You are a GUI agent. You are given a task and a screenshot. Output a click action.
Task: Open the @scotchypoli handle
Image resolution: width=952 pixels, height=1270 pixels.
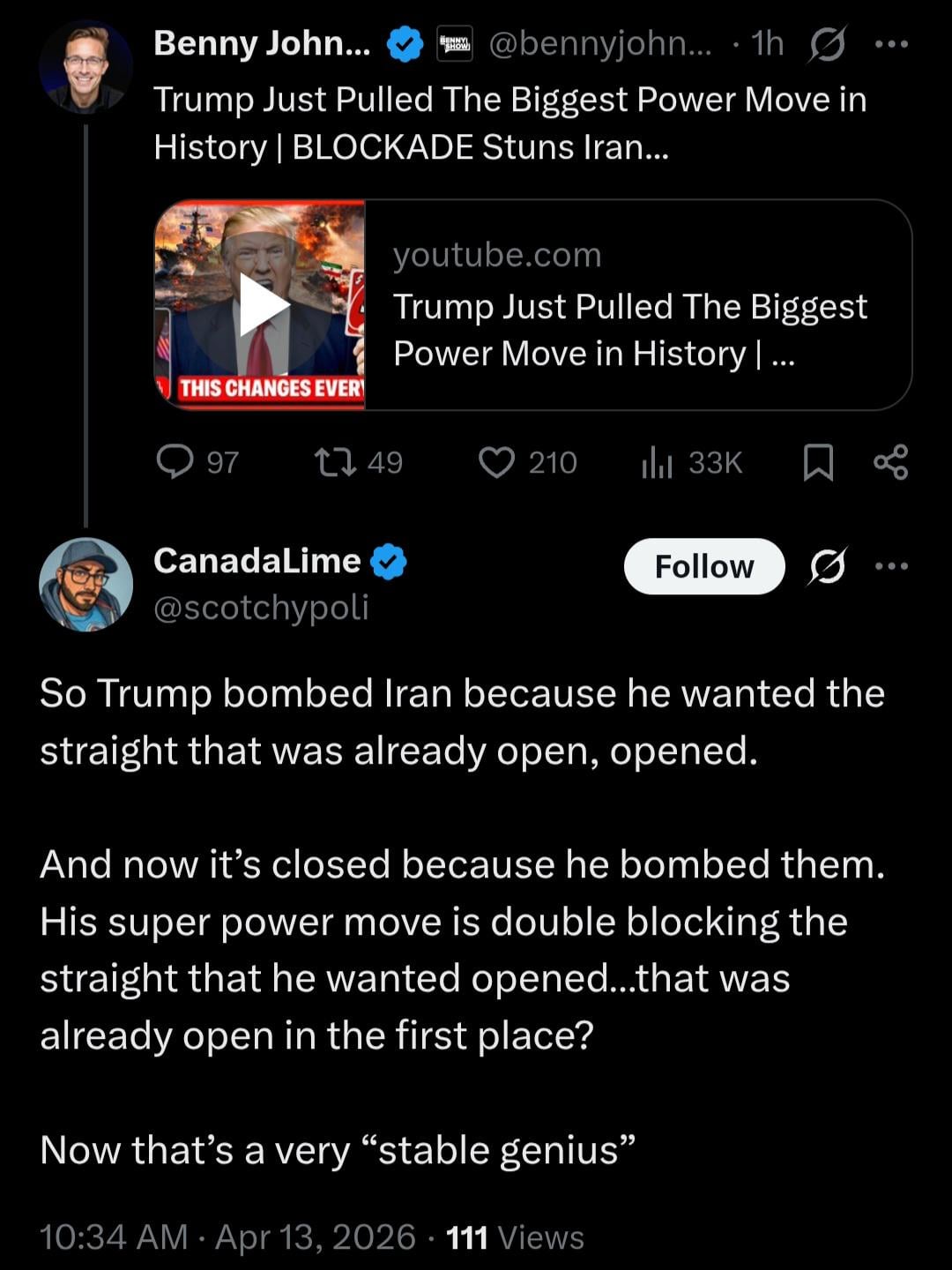tap(261, 608)
